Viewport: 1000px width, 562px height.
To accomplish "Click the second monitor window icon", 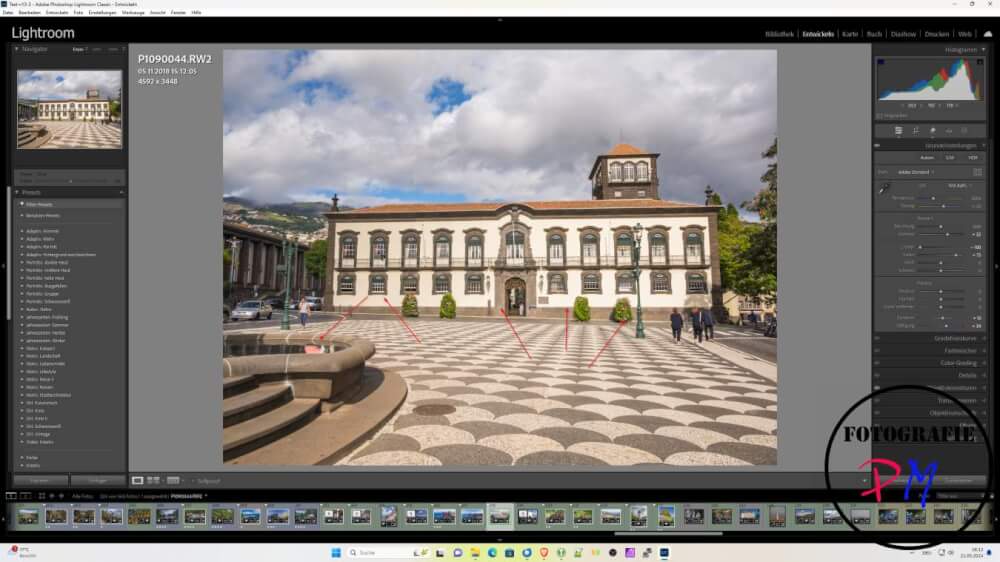I will tap(26, 496).
